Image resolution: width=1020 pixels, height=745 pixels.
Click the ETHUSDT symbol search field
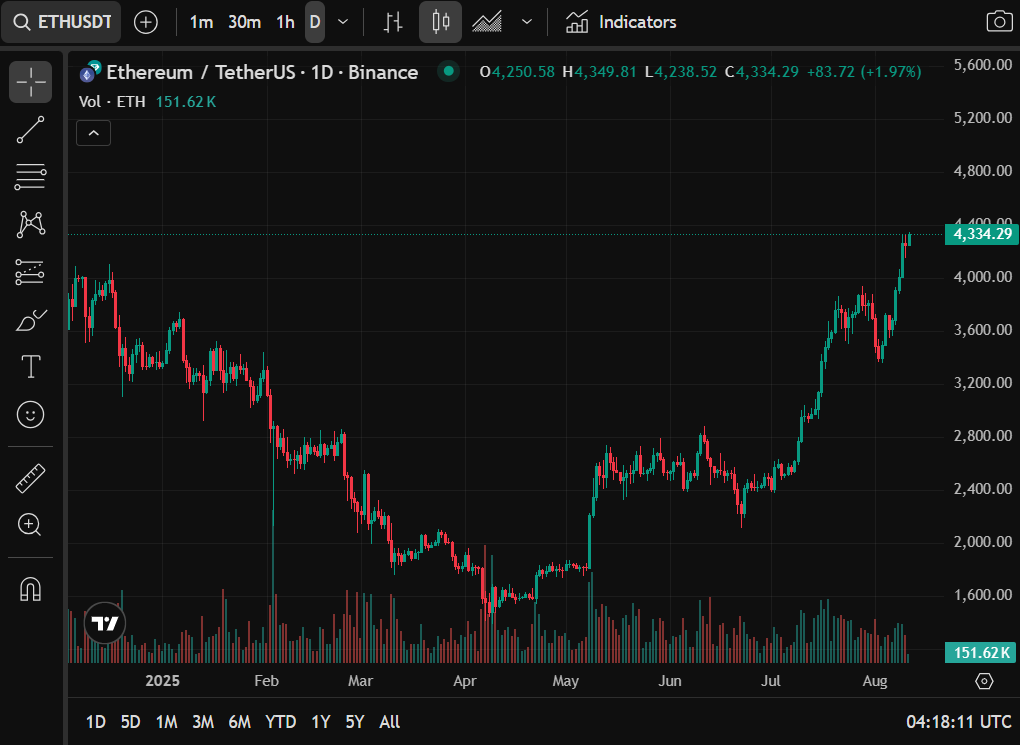tap(62, 22)
